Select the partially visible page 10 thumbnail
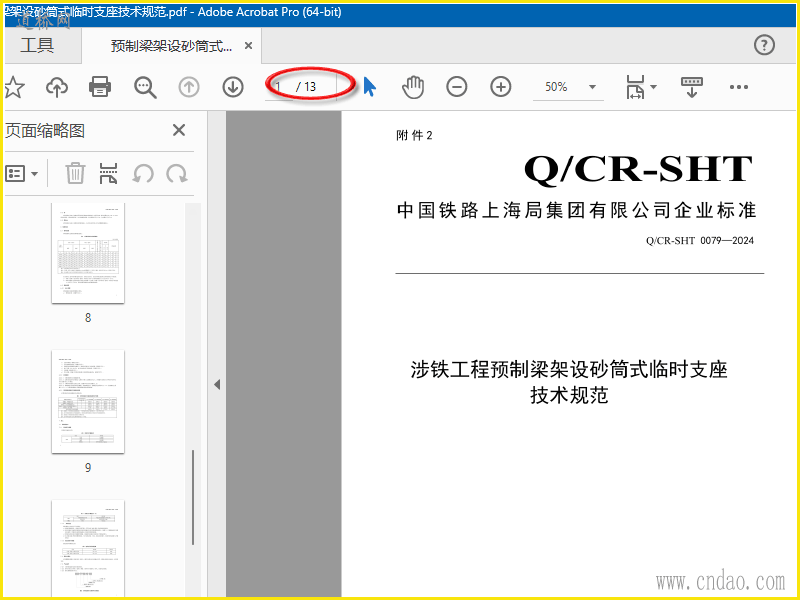This screenshot has width=800, height=600. (88, 548)
